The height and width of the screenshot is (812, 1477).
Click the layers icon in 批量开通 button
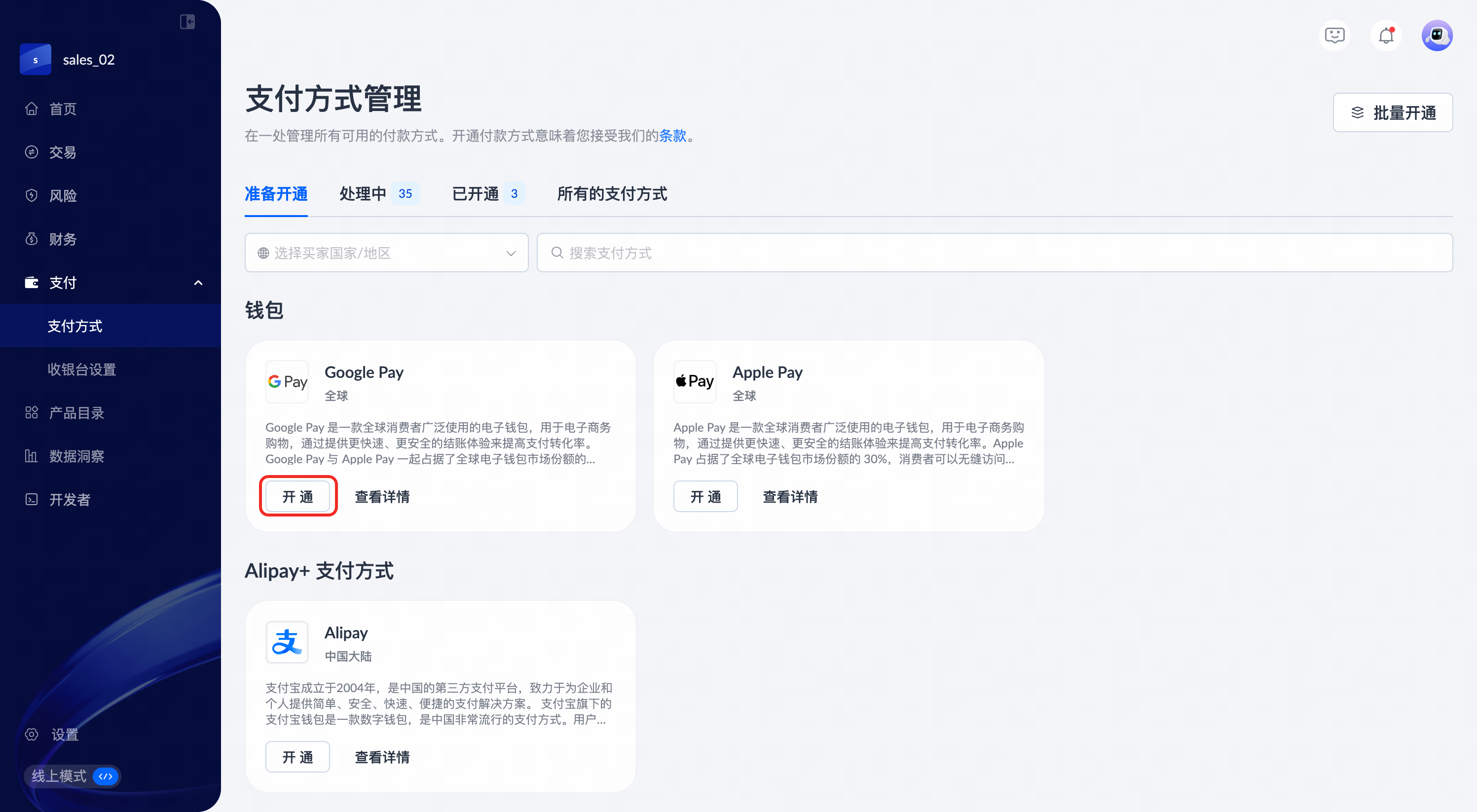pyautogui.click(x=1357, y=113)
